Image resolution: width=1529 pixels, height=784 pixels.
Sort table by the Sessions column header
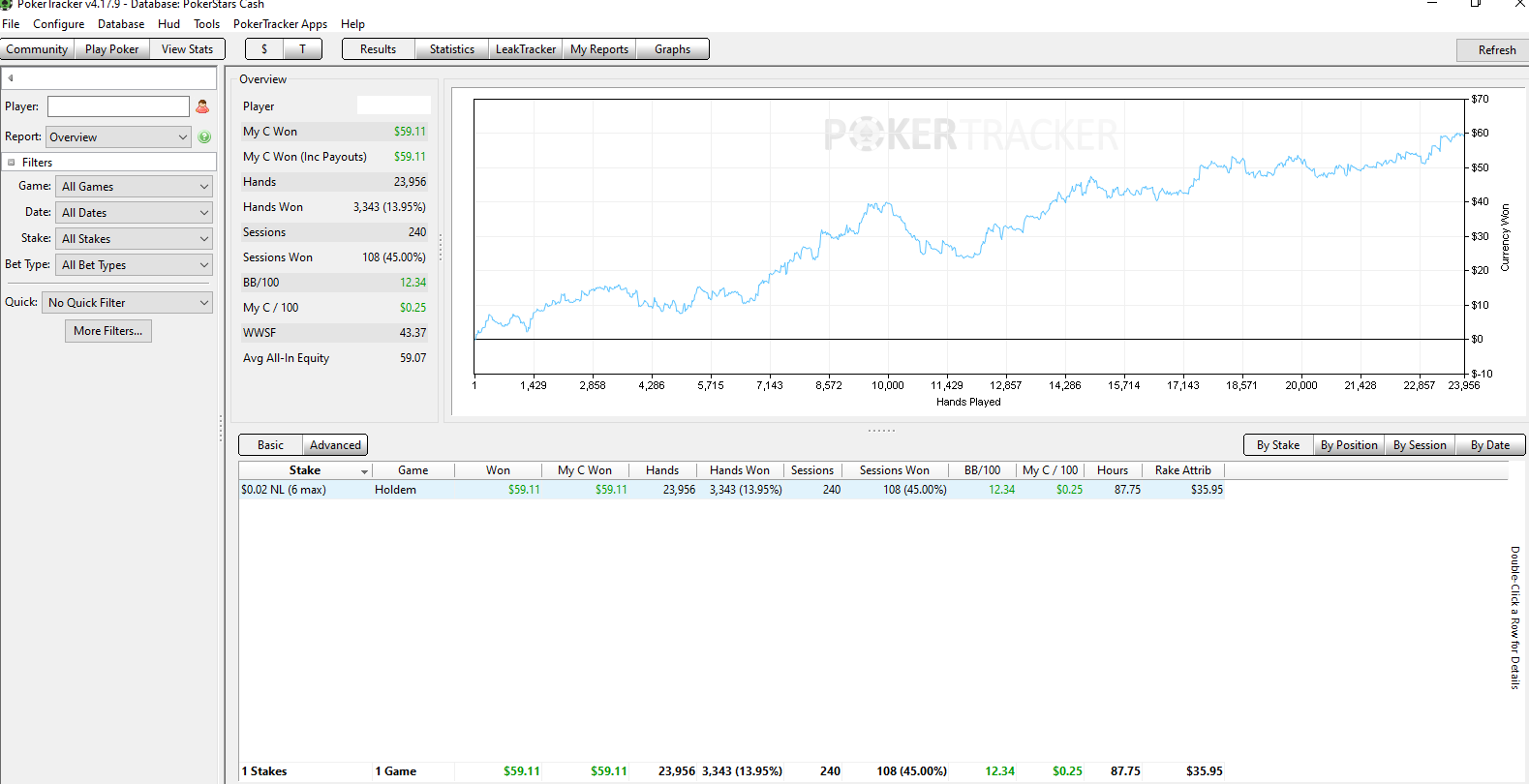coord(812,470)
